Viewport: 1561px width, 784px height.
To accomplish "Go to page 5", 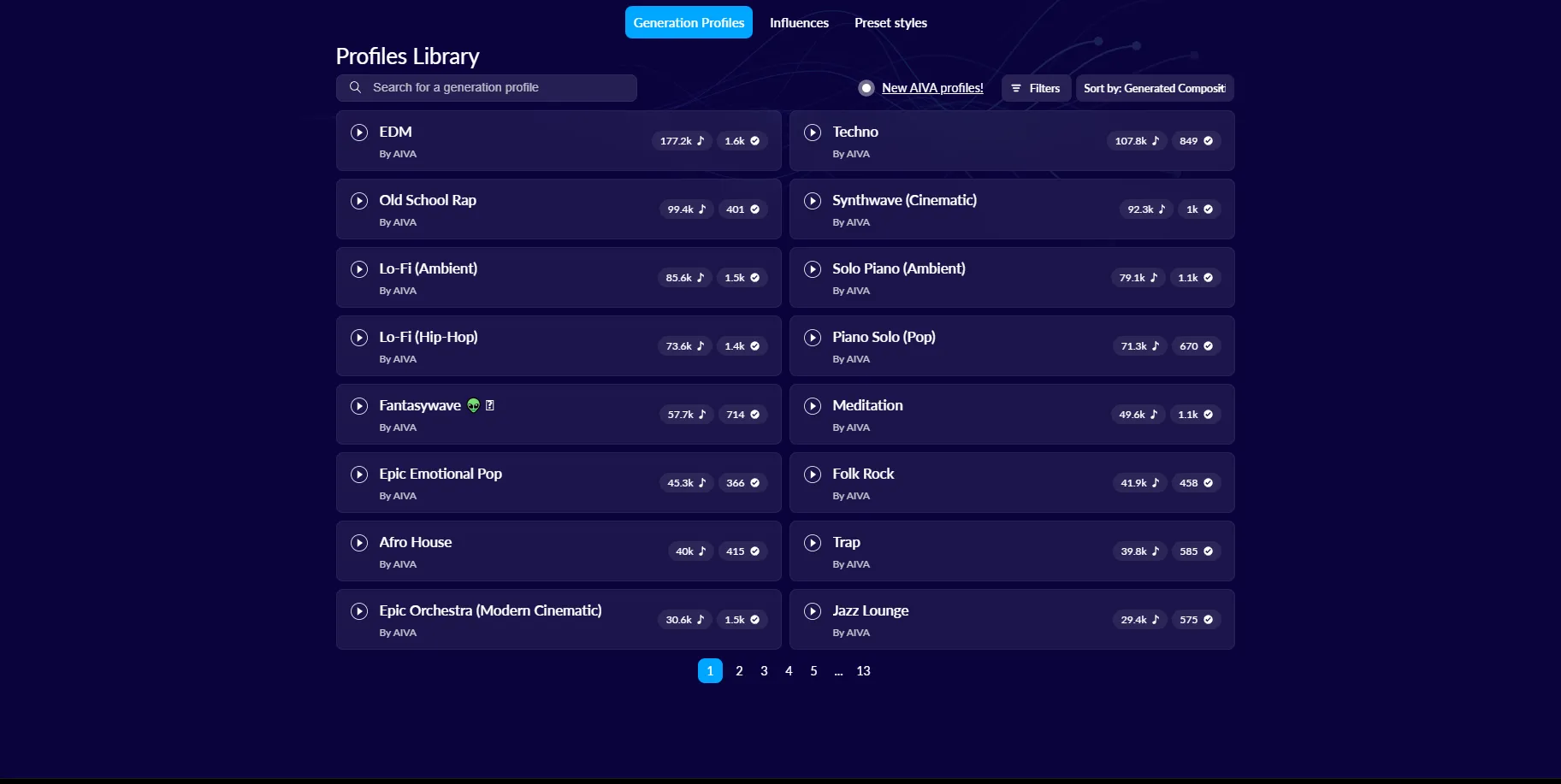I will 813,671.
